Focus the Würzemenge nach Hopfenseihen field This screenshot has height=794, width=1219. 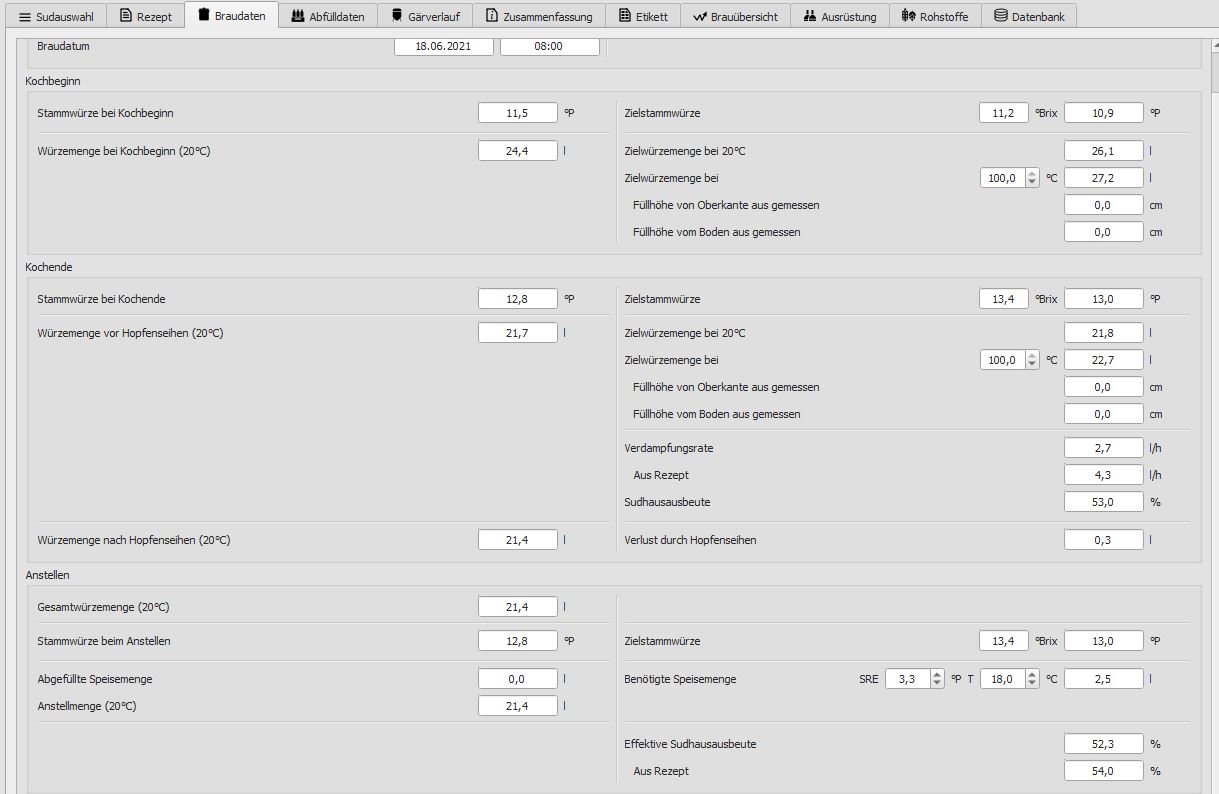[517, 540]
